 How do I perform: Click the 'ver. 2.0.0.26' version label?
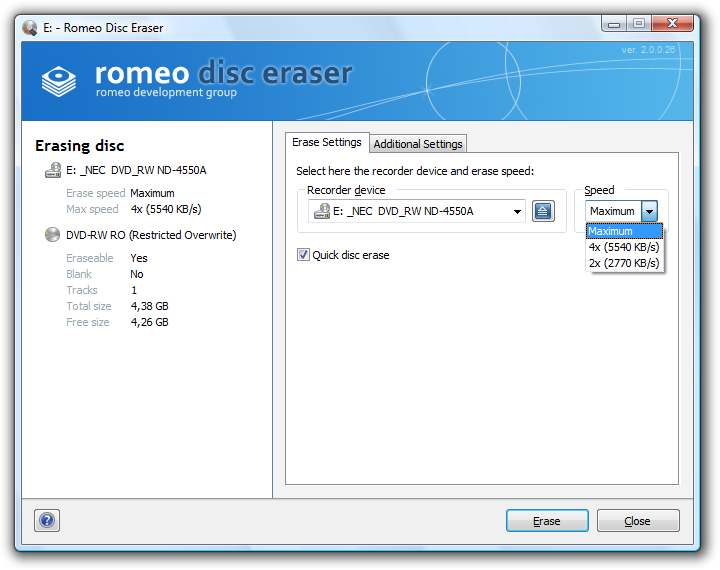point(648,50)
